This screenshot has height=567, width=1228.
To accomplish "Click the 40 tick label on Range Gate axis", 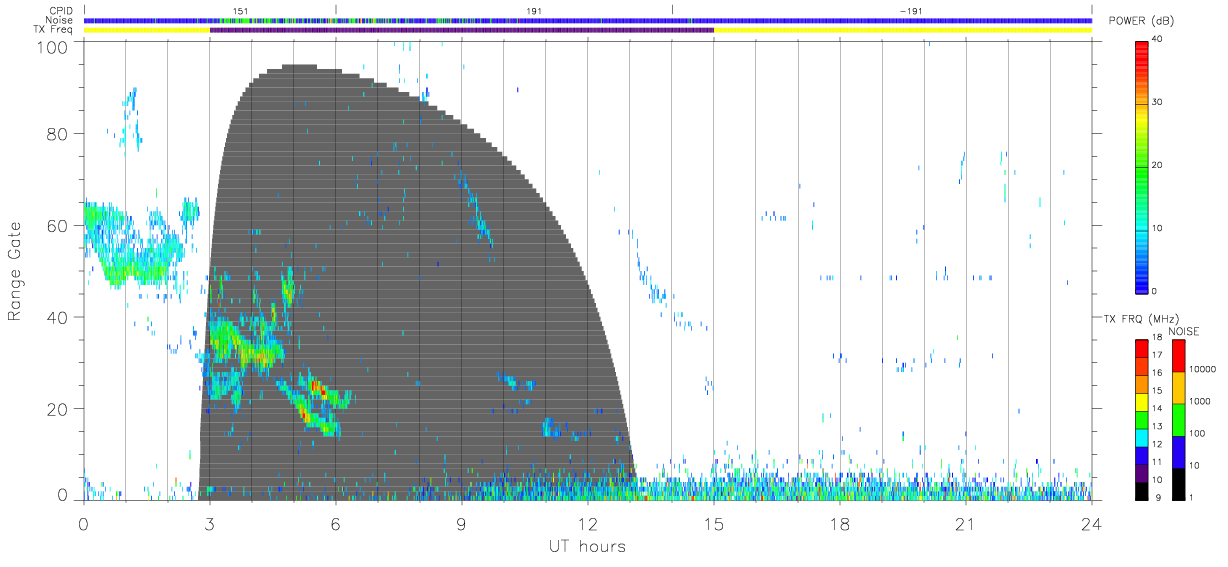I will click(57, 318).
